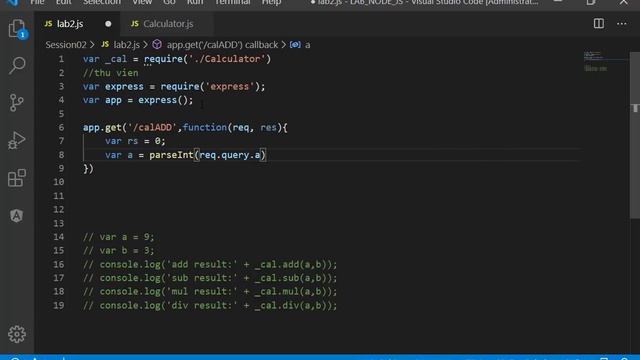Click the vertical editor scrollbar
640x360 pixels.
tap(635, 136)
